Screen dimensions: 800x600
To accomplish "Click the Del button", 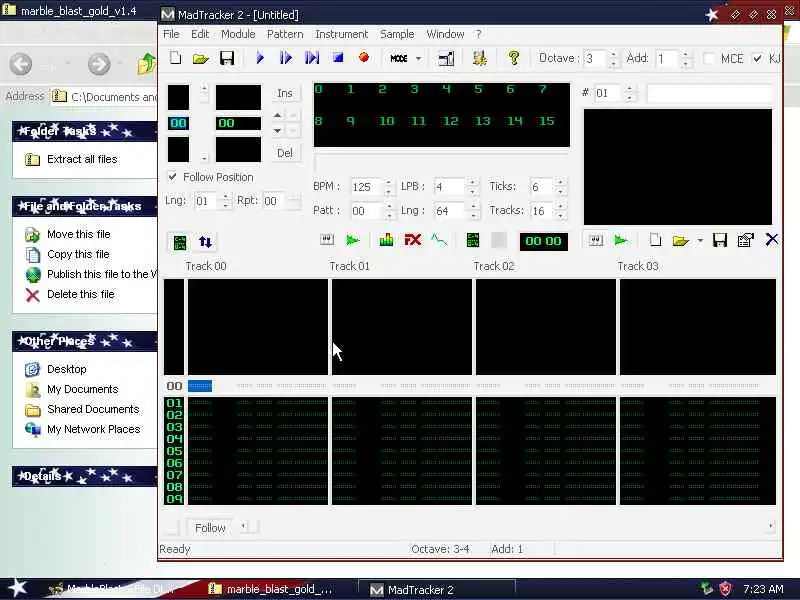I will point(285,153).
